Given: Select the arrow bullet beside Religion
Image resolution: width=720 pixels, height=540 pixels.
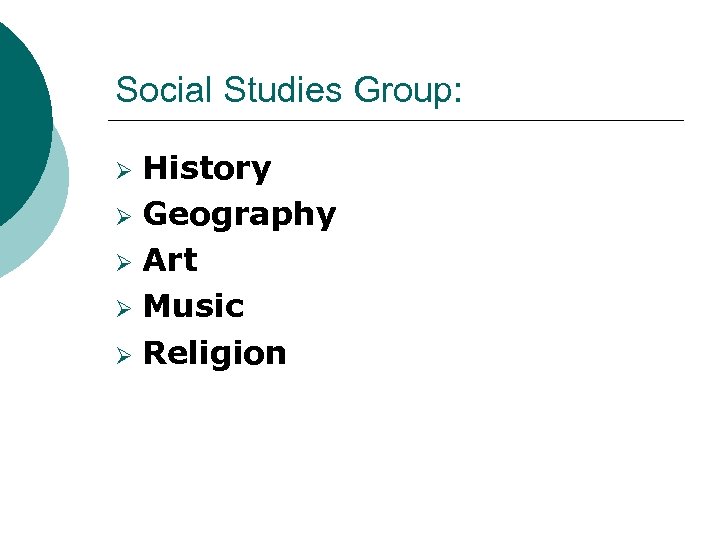Looking at the screenshot, I should (124, 354).
